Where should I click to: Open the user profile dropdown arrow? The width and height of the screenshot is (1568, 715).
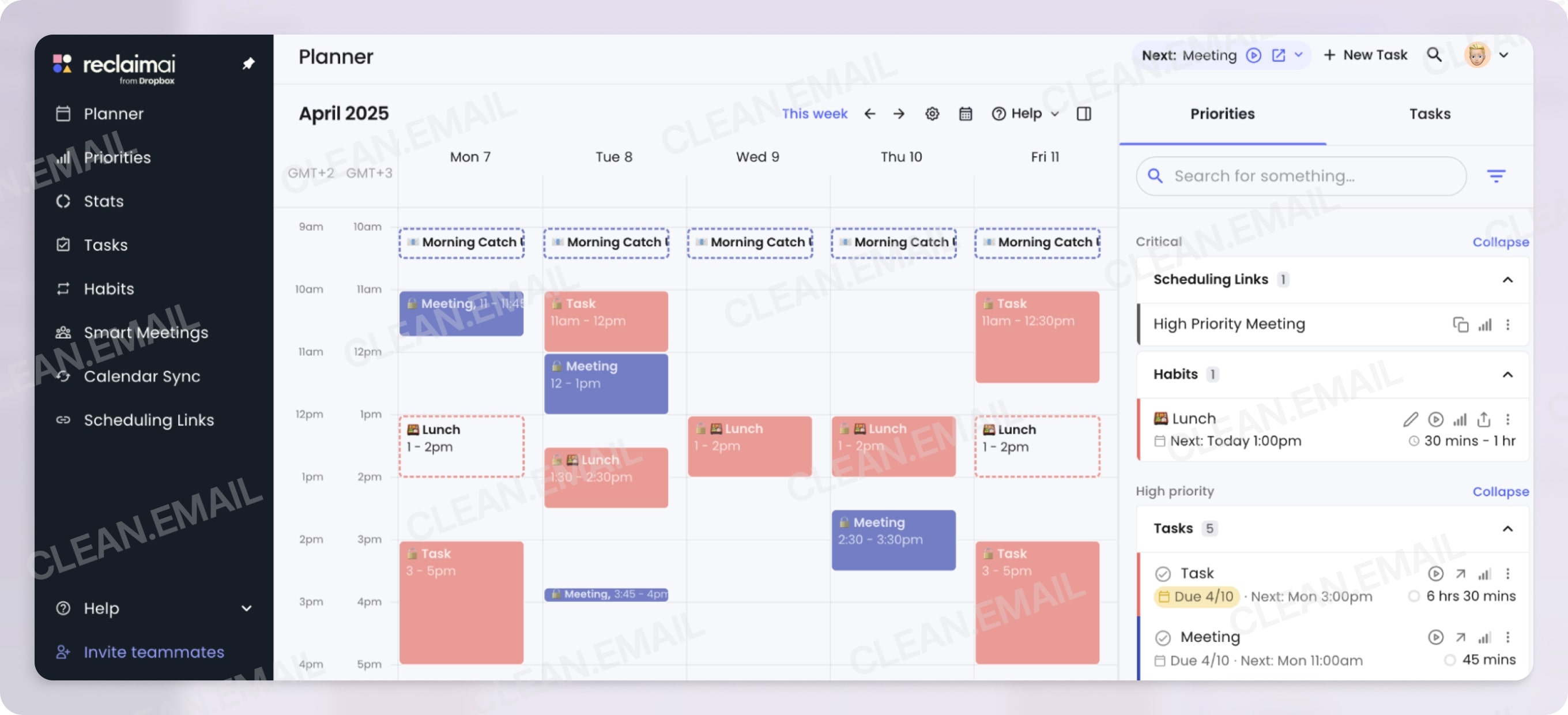pos(1505,55)
